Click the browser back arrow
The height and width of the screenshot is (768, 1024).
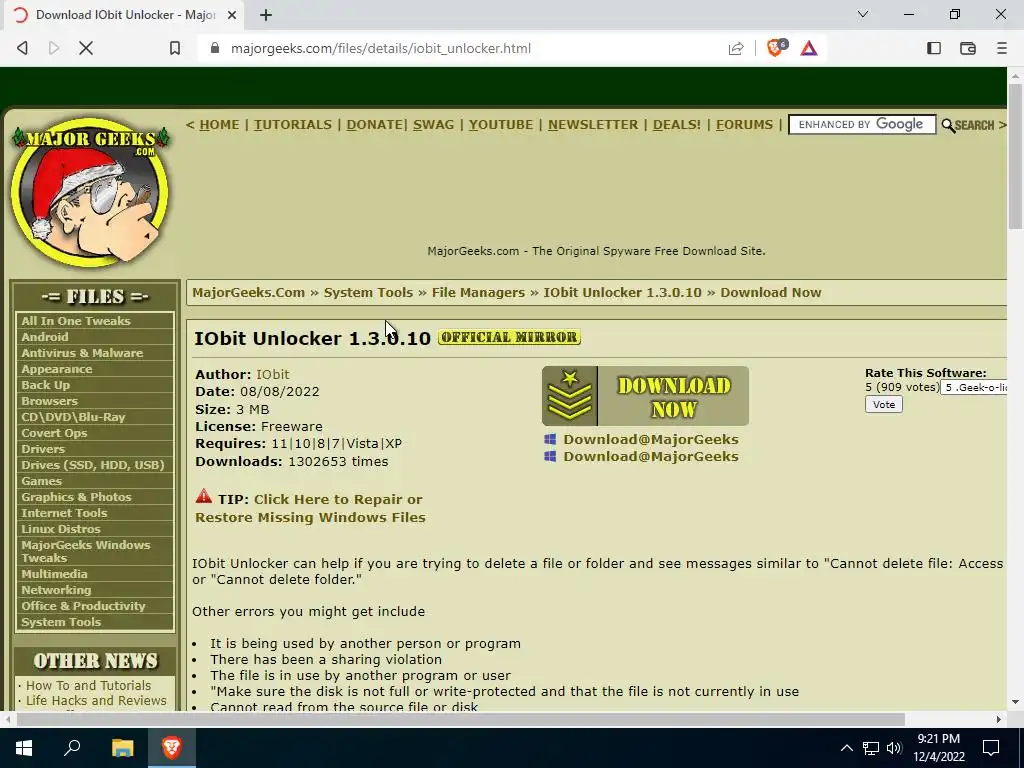pos(22,48)
